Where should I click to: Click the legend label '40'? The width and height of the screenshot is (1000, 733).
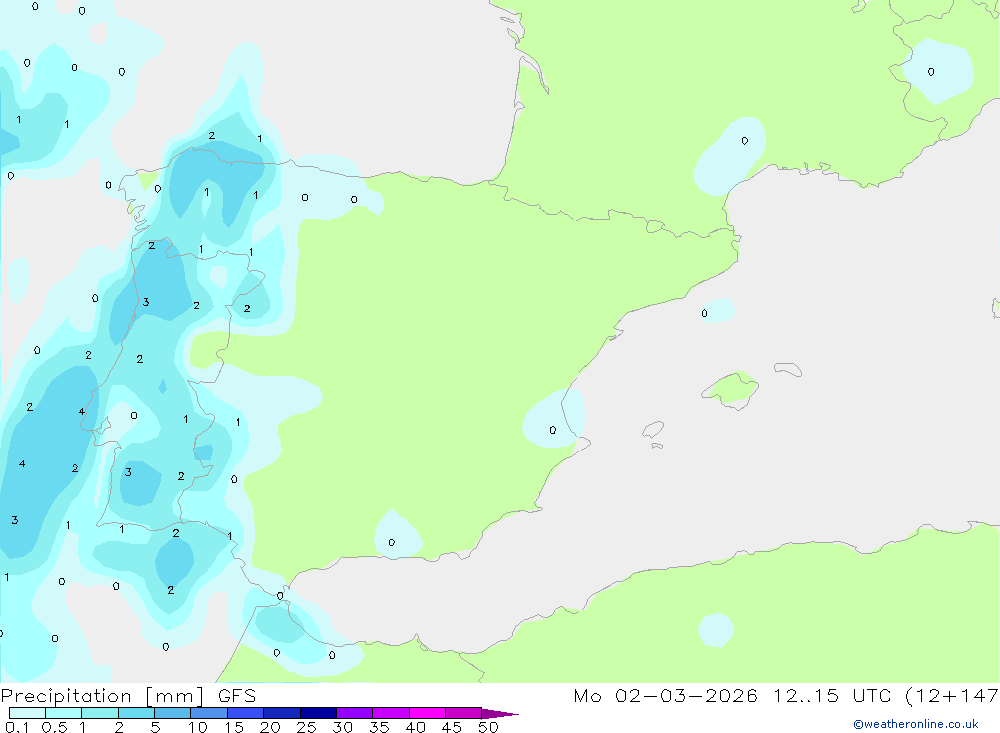tap(416, 727)
